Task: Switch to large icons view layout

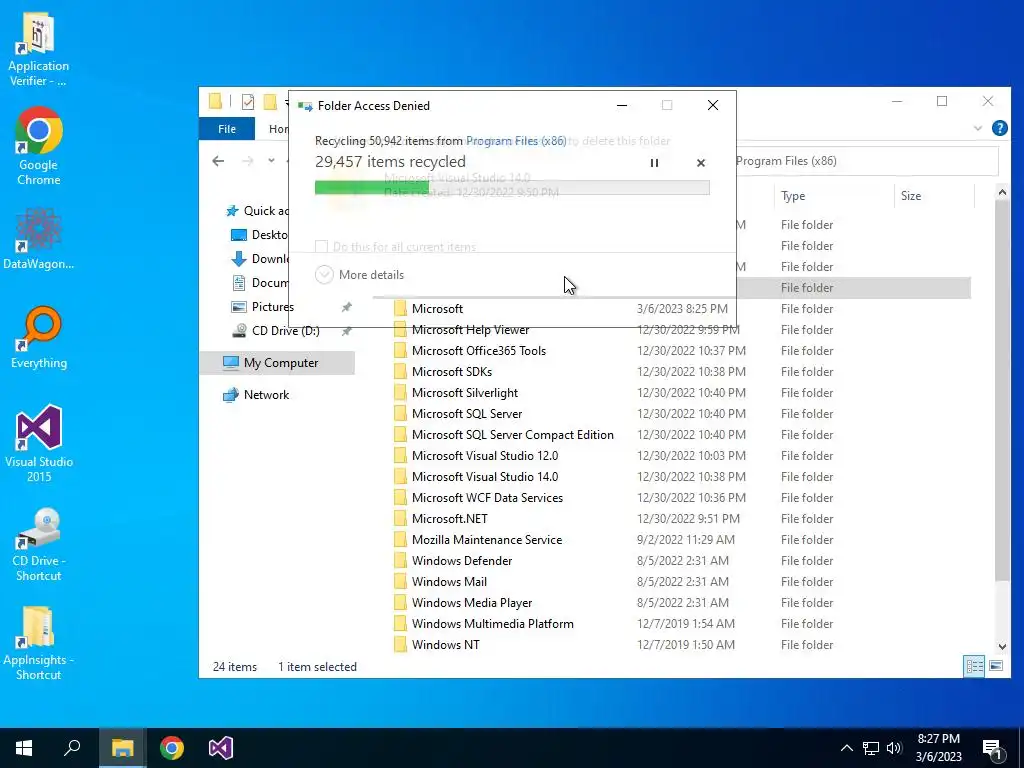Action: pyautogui.click(x=996, y=666)
